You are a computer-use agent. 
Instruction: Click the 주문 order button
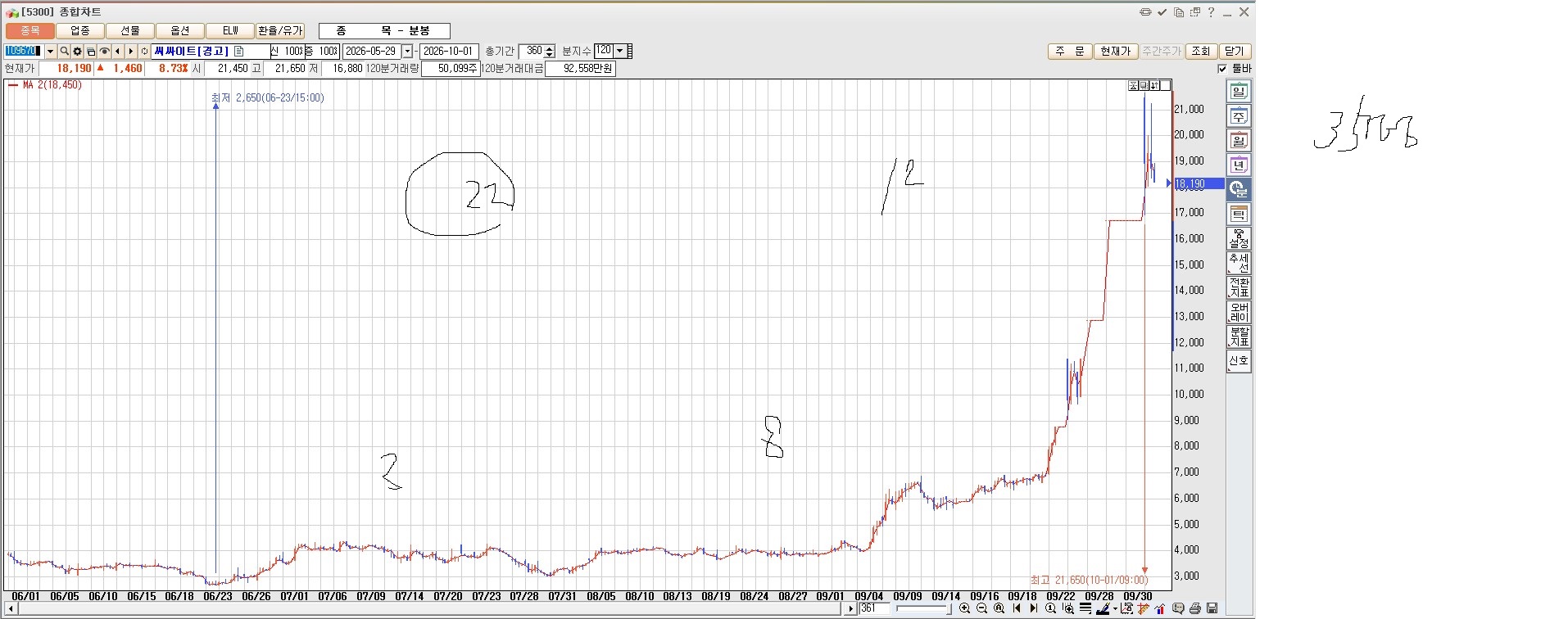tap(1070, 52)
